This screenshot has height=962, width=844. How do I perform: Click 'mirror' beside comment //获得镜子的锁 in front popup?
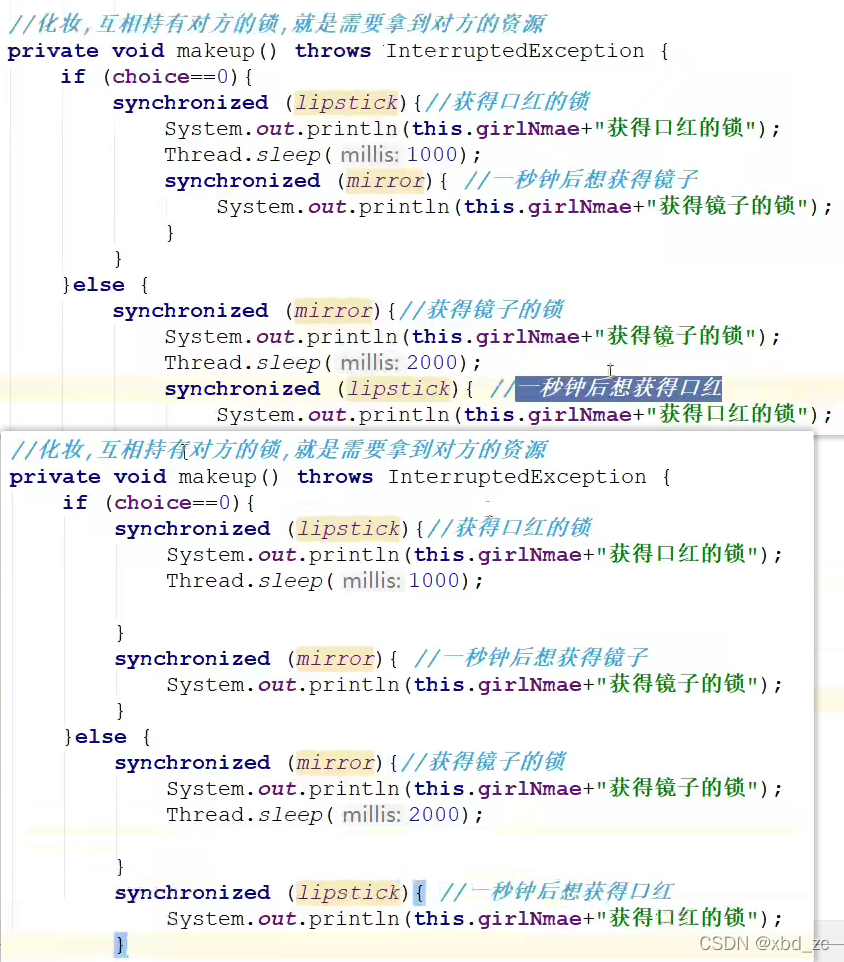(335, 763)
